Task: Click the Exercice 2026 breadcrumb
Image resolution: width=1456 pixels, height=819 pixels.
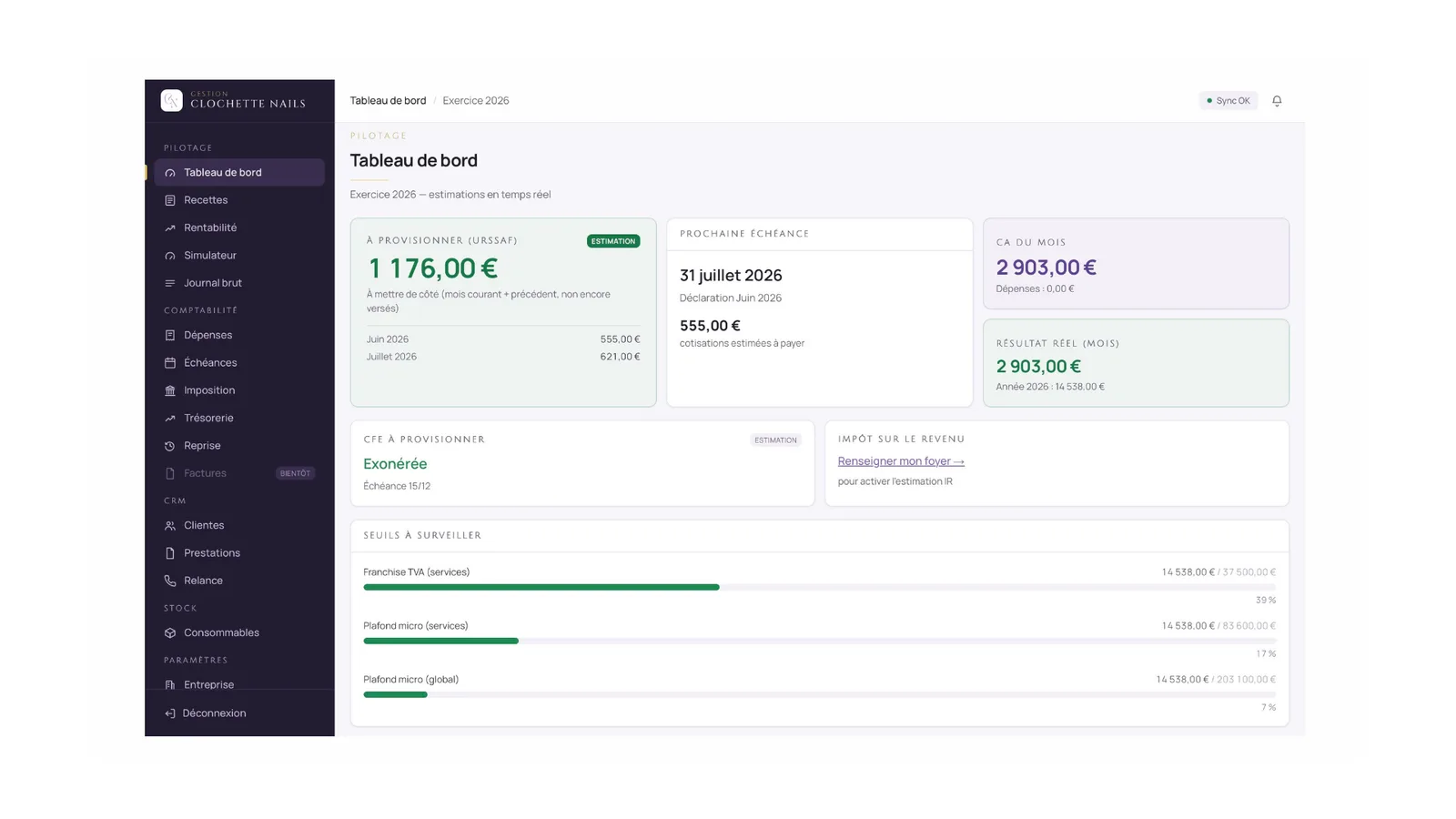Action: 476,101
